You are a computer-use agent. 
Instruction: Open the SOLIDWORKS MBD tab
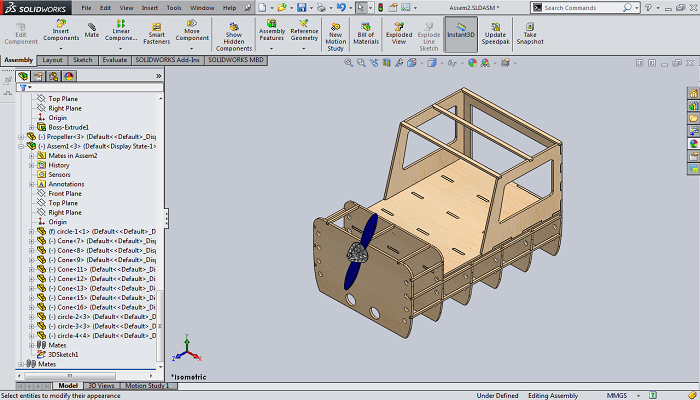click(236, 60)
